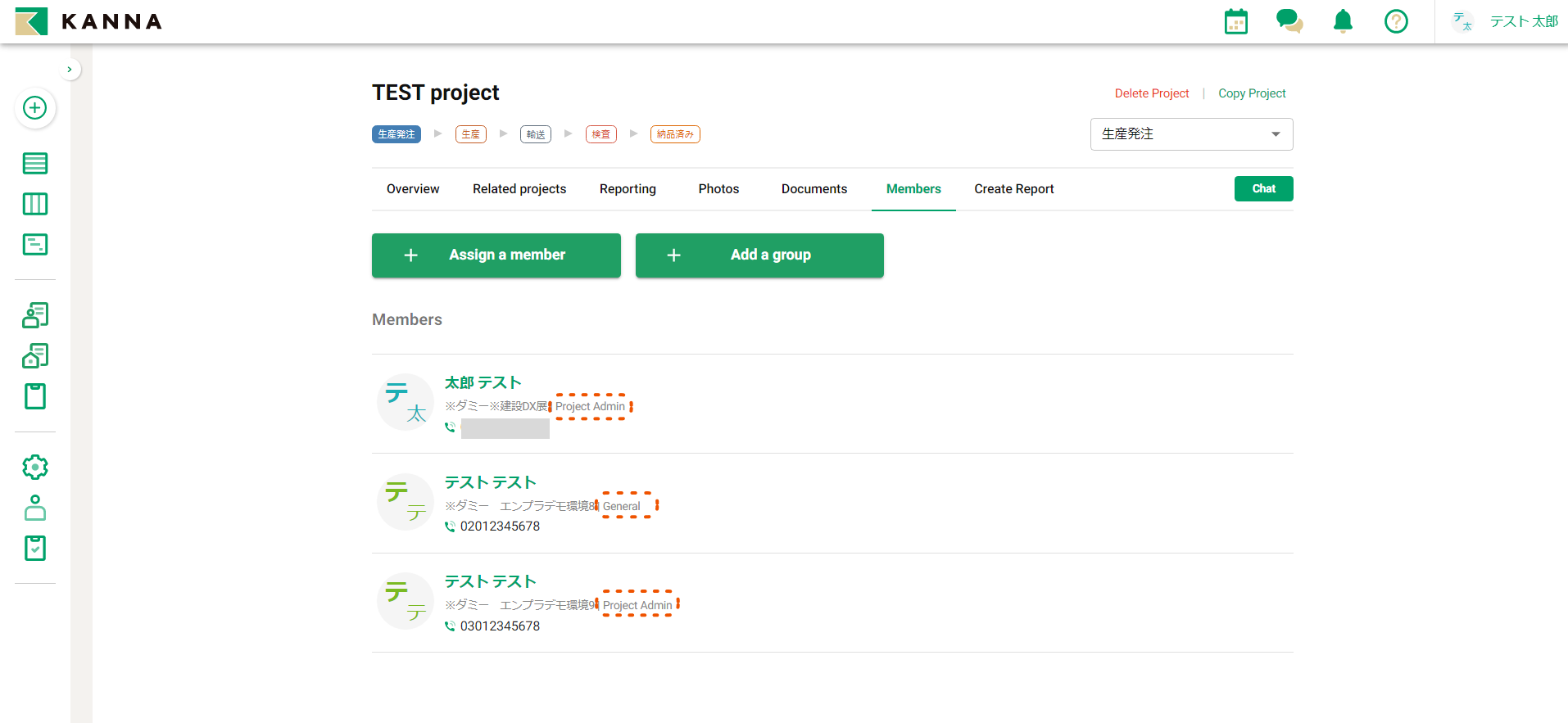Open chat messages icon in header
Image resolution: width=1568 pixels, height=723 pixels.
pyautogui.click(x=1289, y=21)
